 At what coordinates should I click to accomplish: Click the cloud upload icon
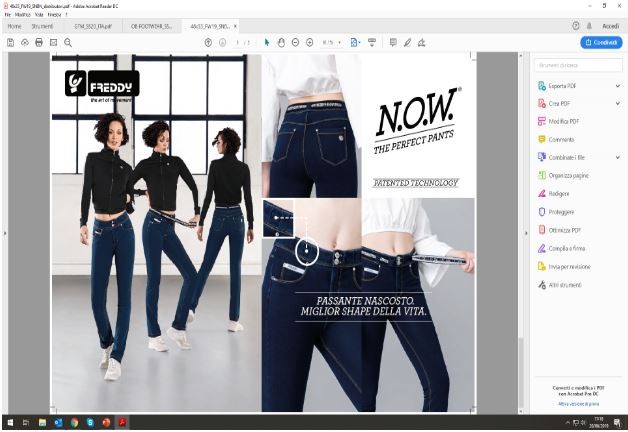click(x=25, y=42)
